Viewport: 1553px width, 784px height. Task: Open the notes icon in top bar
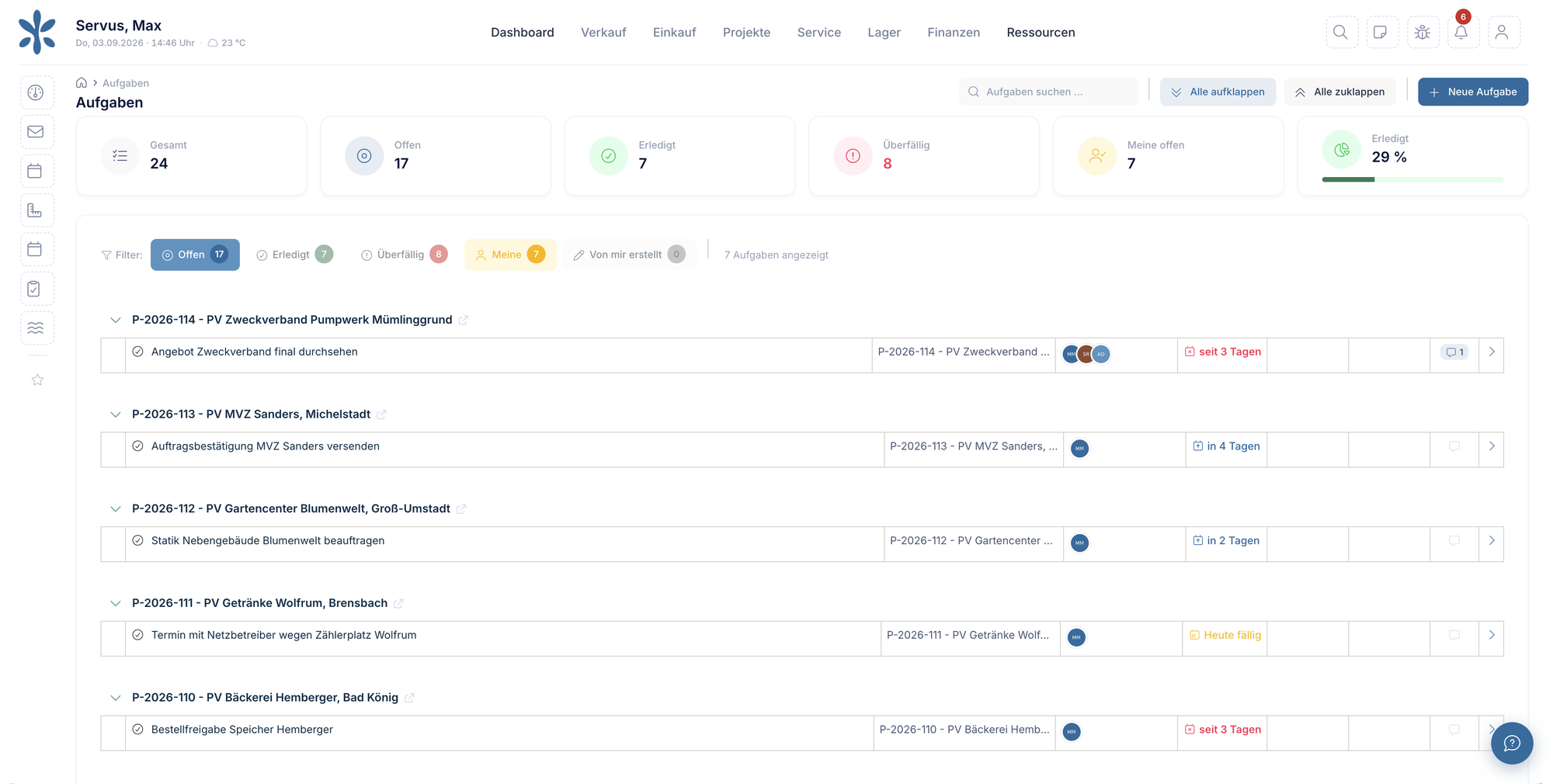pos(1381,33)
